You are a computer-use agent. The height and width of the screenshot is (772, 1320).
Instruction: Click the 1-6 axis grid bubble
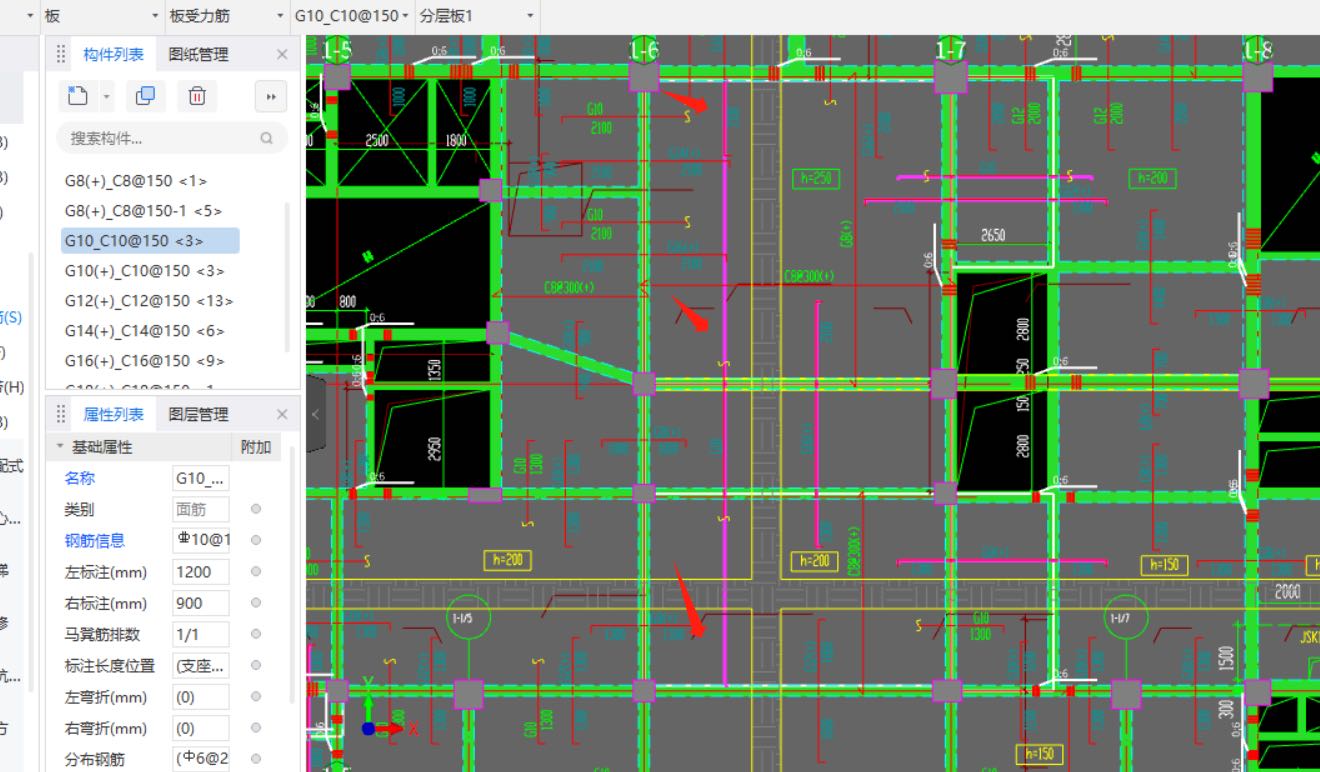click(x=643, y=48)
